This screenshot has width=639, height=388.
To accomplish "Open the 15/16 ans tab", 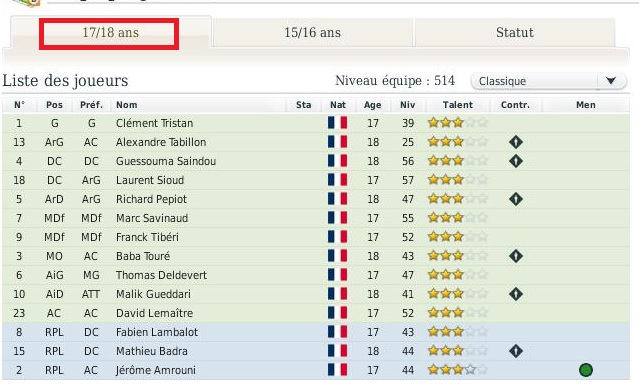I will (313, 33).
